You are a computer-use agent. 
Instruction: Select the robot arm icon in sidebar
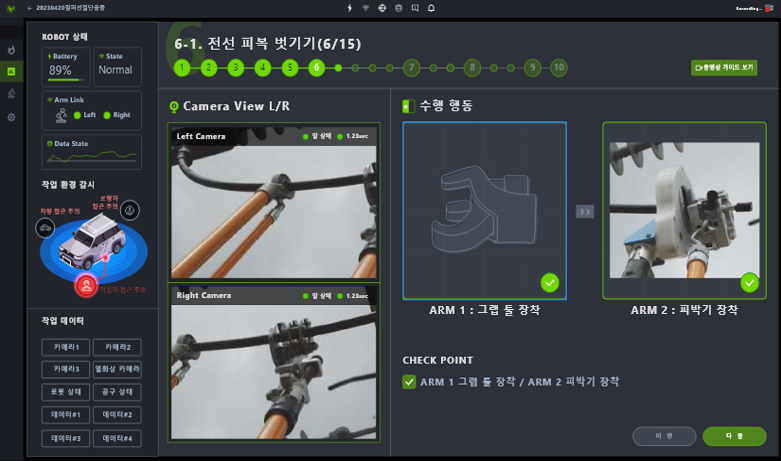(11, 94)
